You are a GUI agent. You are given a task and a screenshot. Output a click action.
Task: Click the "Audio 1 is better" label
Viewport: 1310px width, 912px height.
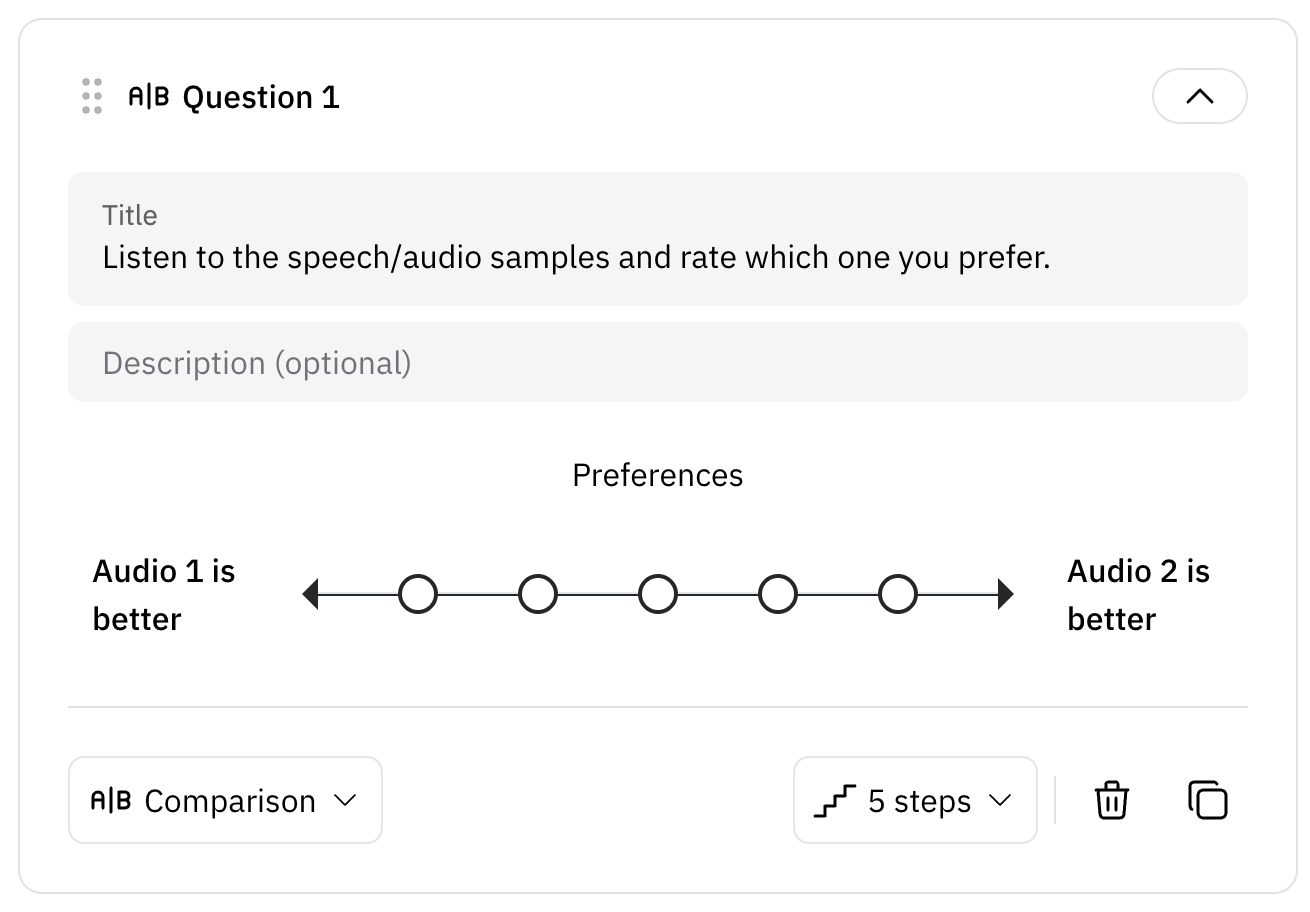click(164, 595)
